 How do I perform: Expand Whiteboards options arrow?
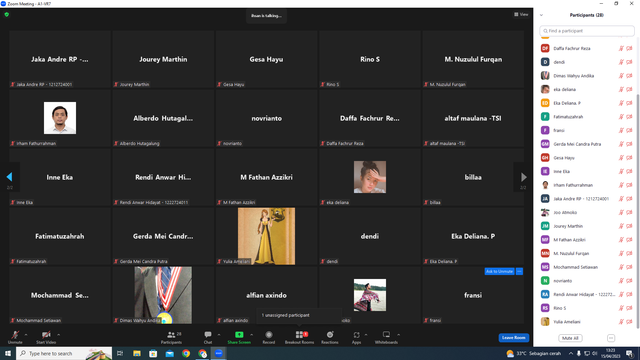coord(398,335)
